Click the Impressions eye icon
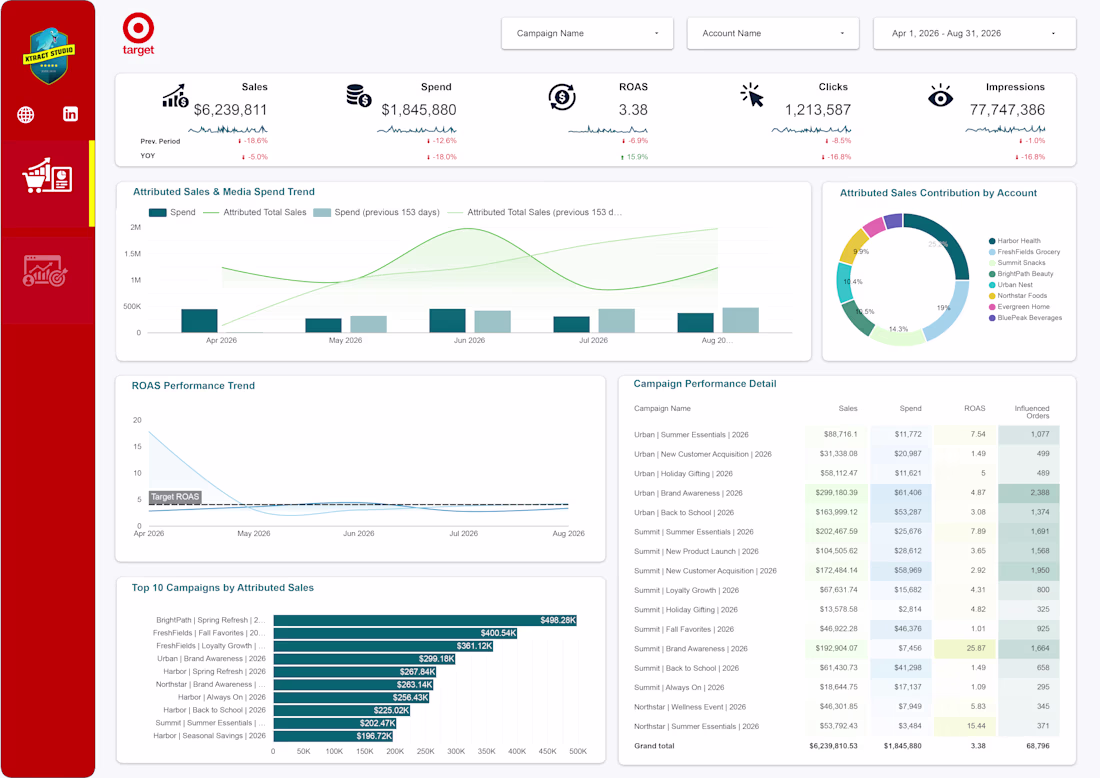The width and height of the screenshot is (1100, 778). pos(940,96)
